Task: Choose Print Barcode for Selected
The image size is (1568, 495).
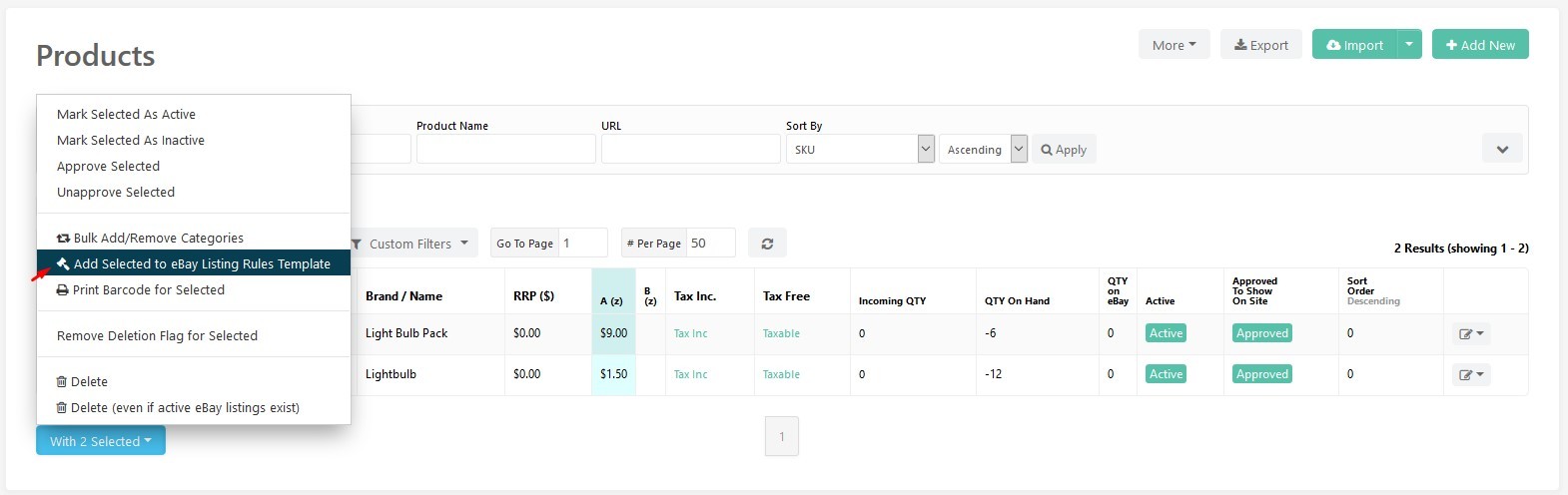Action: pyautogui.click(x=148, y=290)
